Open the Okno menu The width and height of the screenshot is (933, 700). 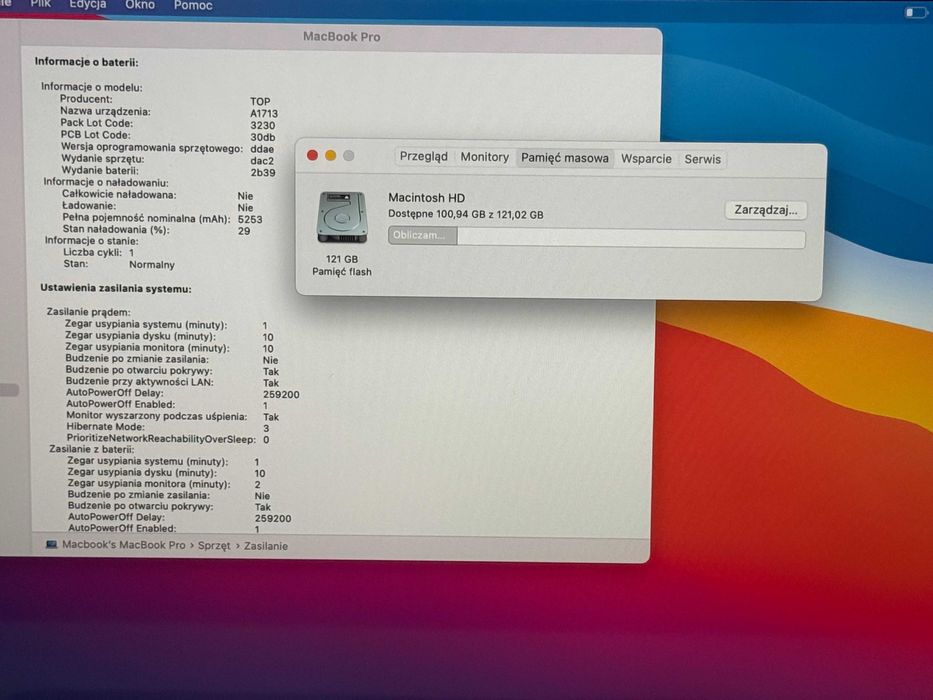[x=140, y=5]
